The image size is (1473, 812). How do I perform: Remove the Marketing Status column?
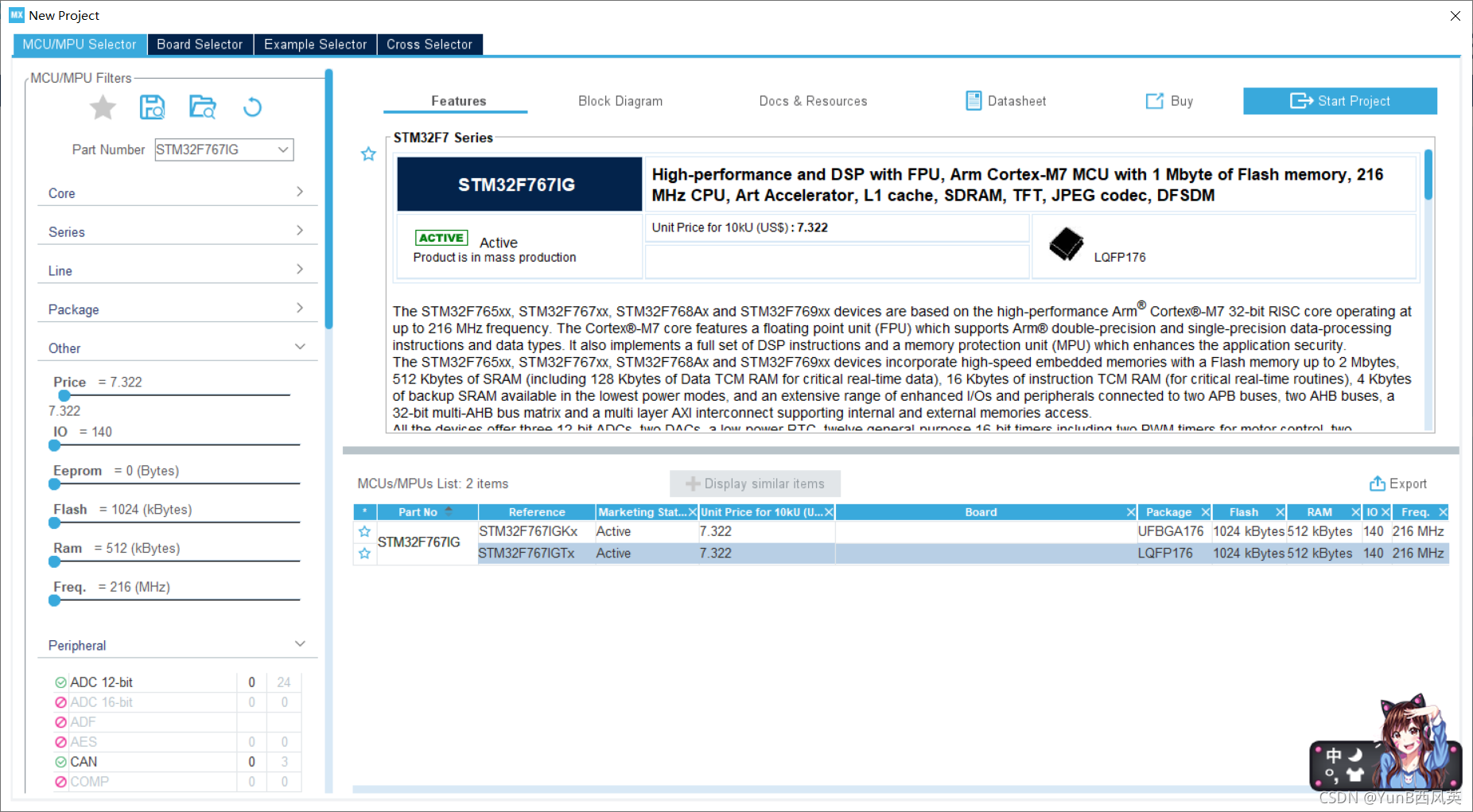point(692,512)
